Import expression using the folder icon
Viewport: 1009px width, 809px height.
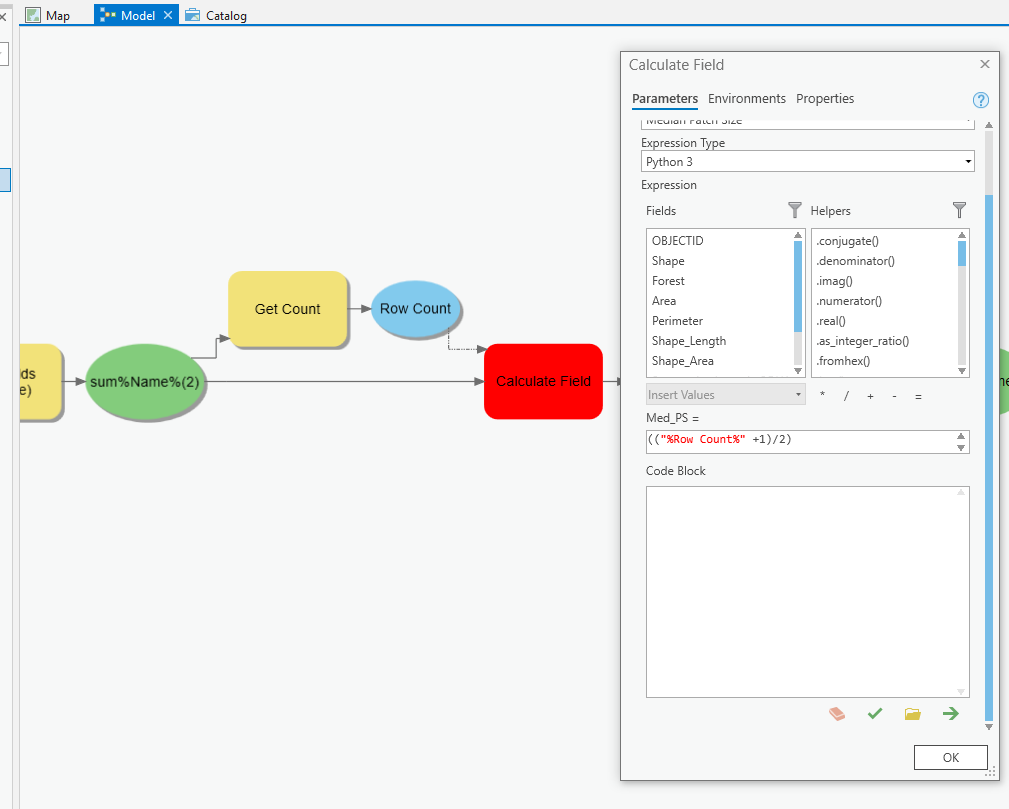pos(912,714)
